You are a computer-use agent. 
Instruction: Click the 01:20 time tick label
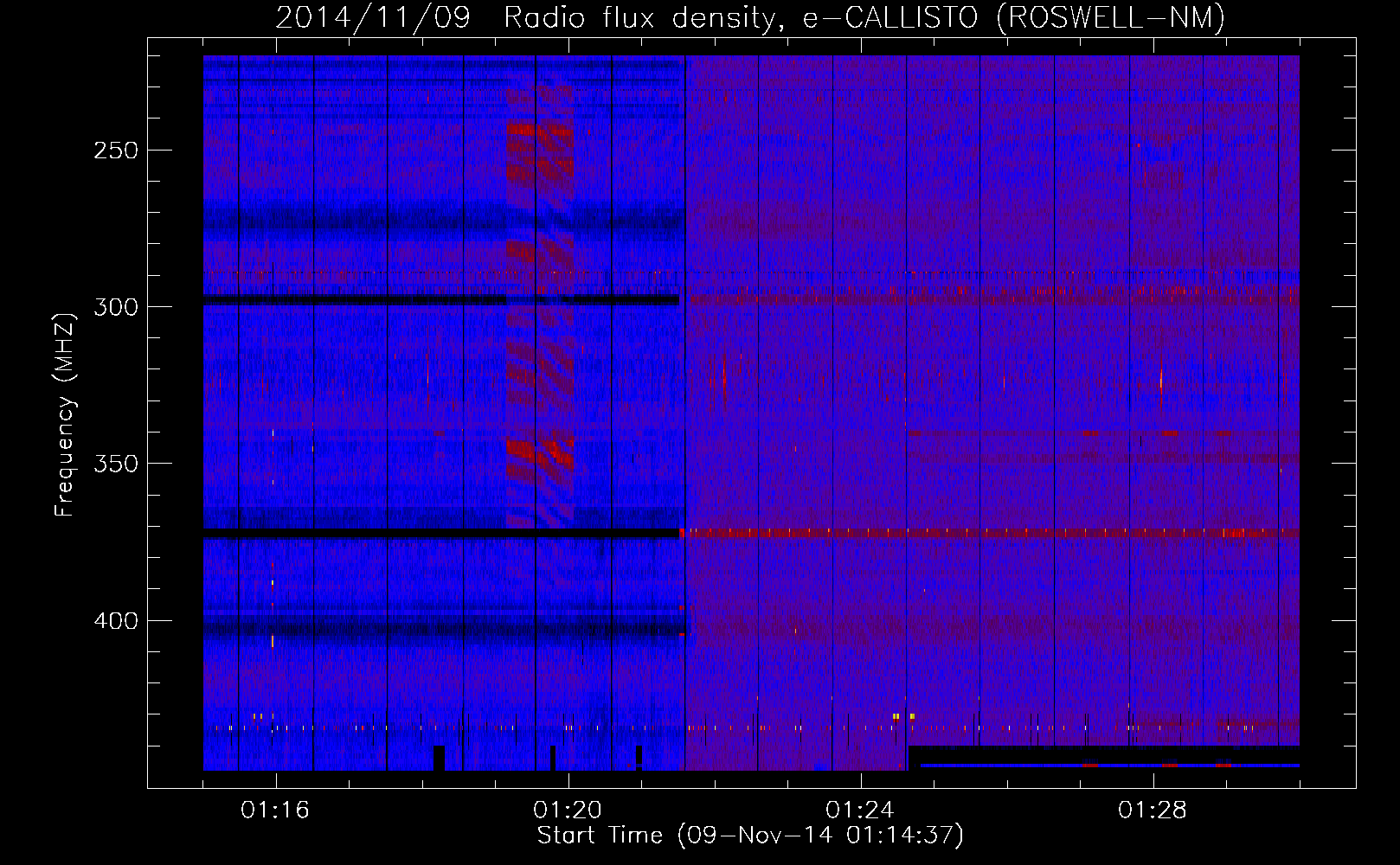[568, 811]
